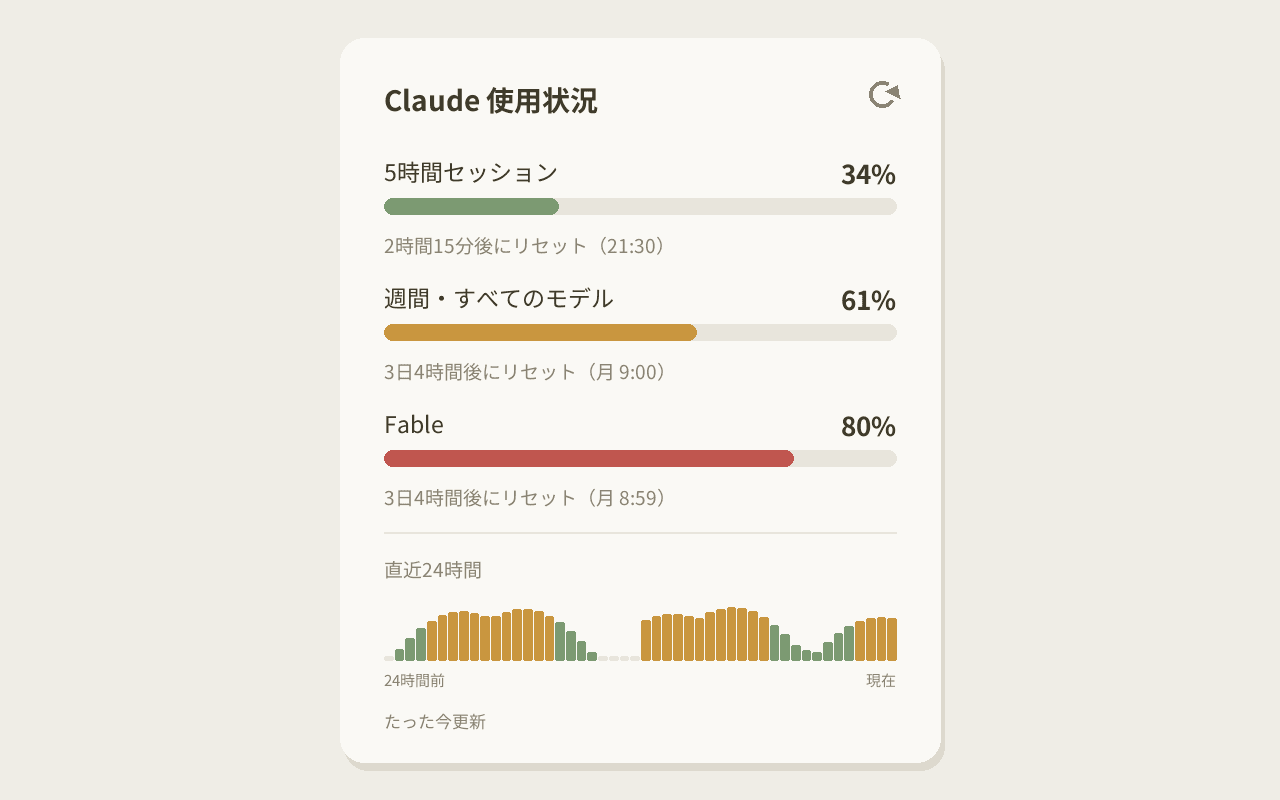This screenshot has width=1280, height=800.
Task: Click the 5時間セッション label
Action: point(471,173)
